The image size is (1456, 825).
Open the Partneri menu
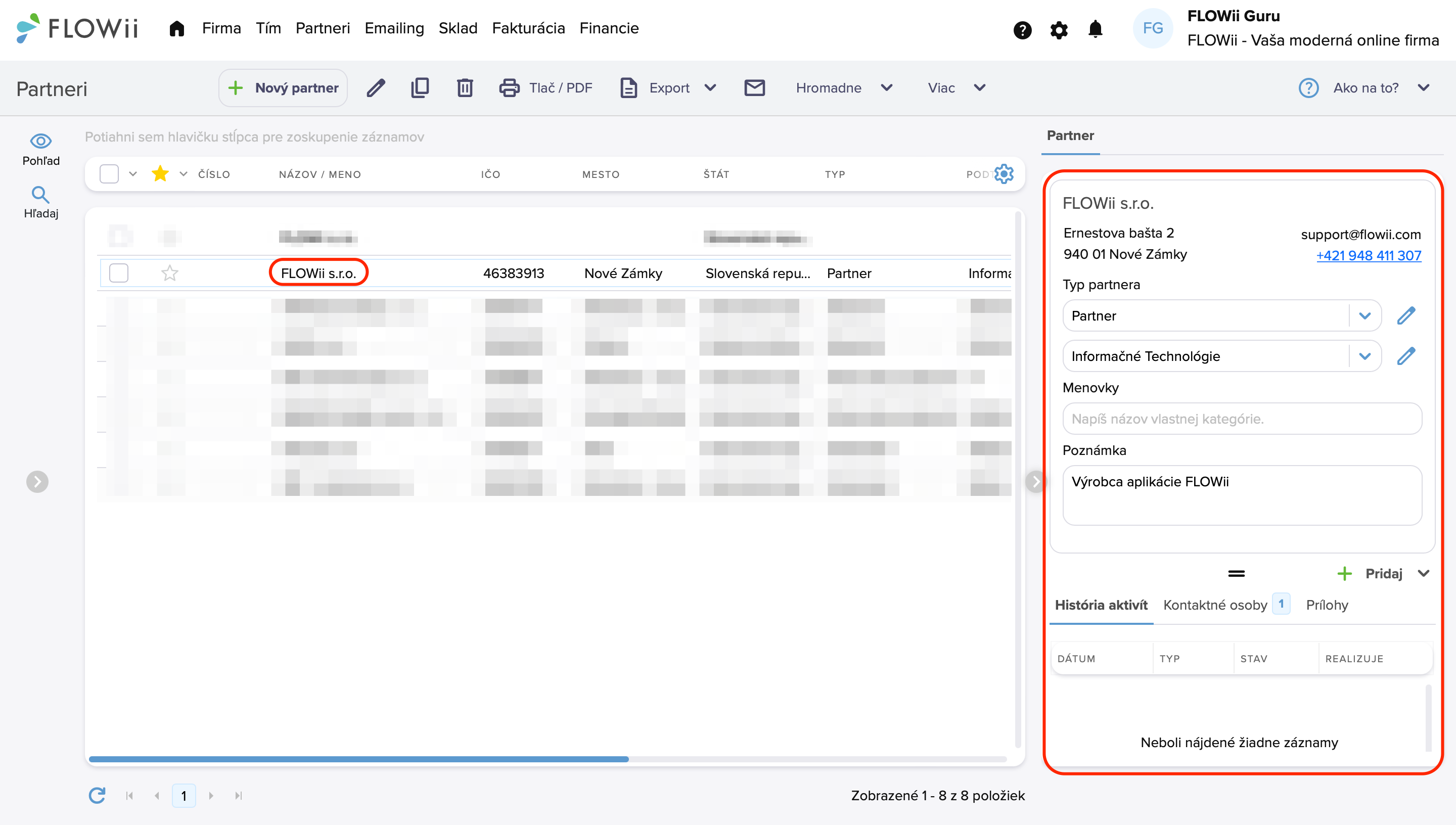coord(323,28)
